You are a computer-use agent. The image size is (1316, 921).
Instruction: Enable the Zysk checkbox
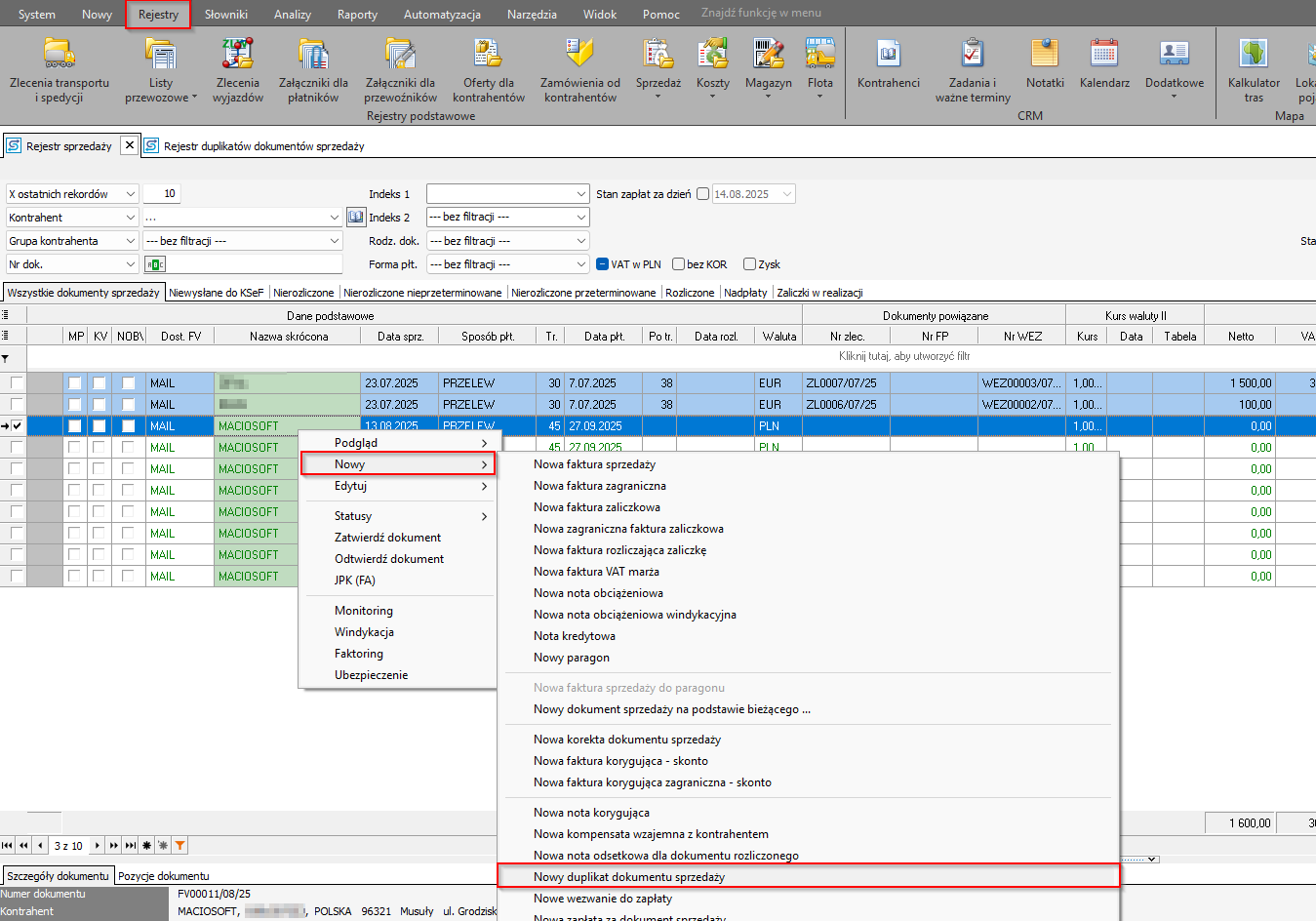pyautogui.click(x=749, y=264)
